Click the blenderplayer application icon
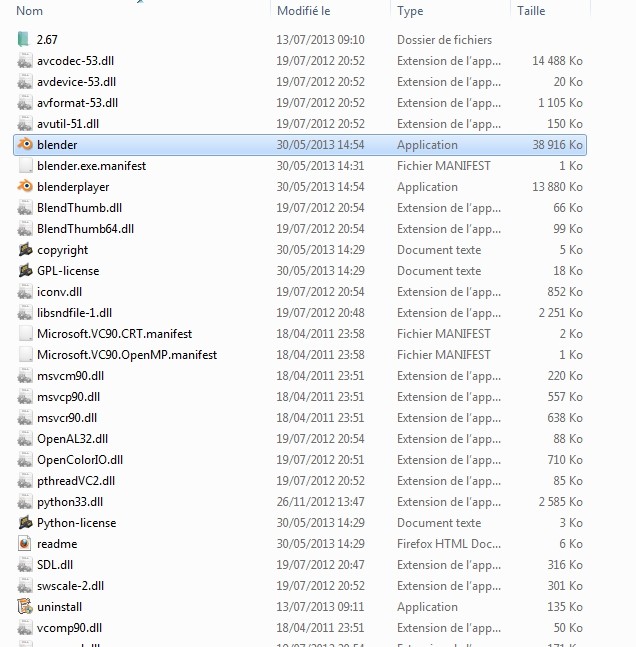Image resolution: width=636 pixels, height=647 pixels. pyautogui.click(x=25, y=187)
